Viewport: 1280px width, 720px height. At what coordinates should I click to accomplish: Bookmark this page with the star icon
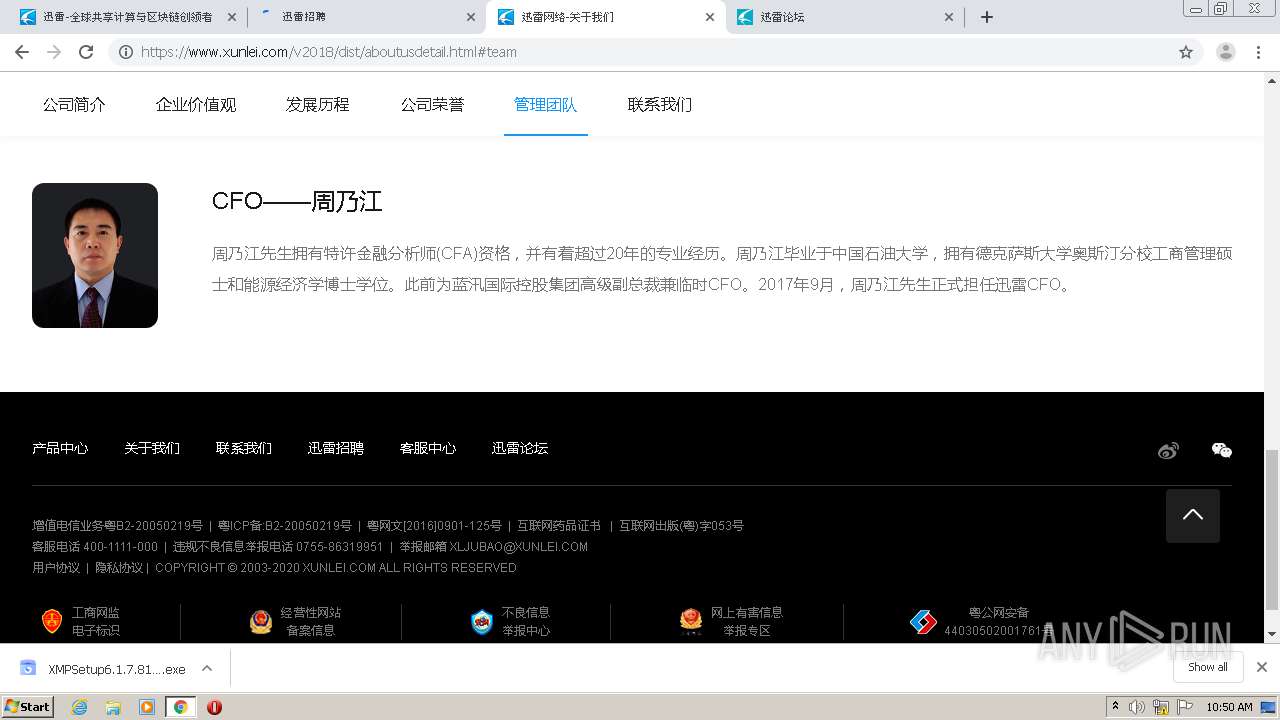1186,52
